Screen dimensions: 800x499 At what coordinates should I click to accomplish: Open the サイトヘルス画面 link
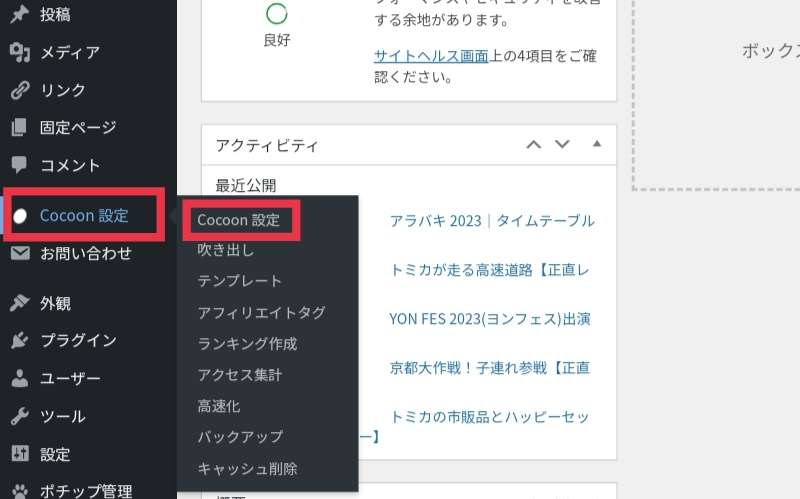click(431, 56)
